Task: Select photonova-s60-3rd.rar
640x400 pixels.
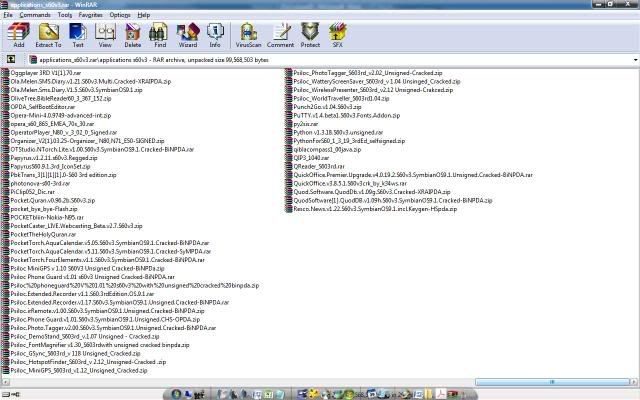Action: (36, 183)
